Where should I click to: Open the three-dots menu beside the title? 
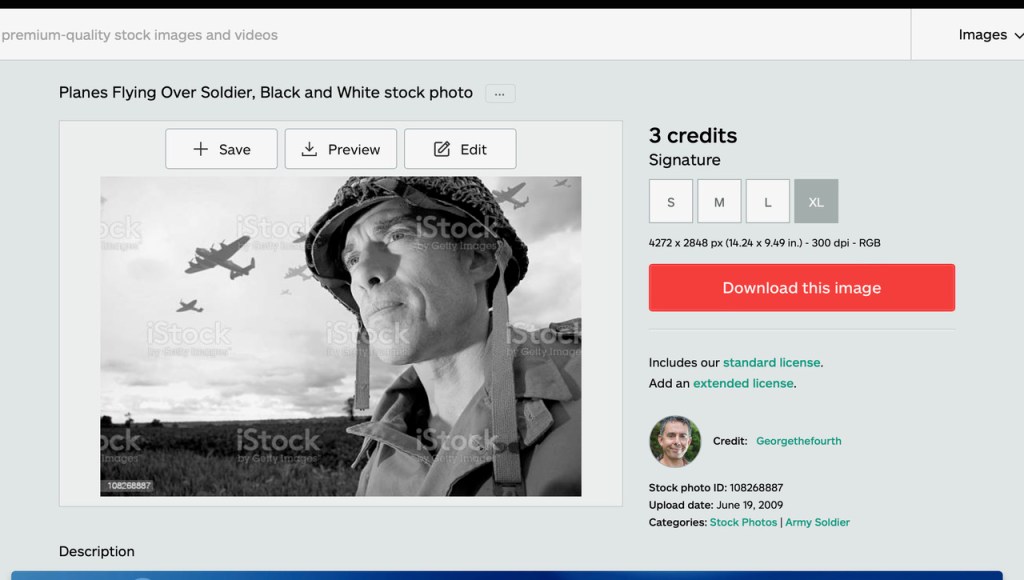click(x=500, y=93)
